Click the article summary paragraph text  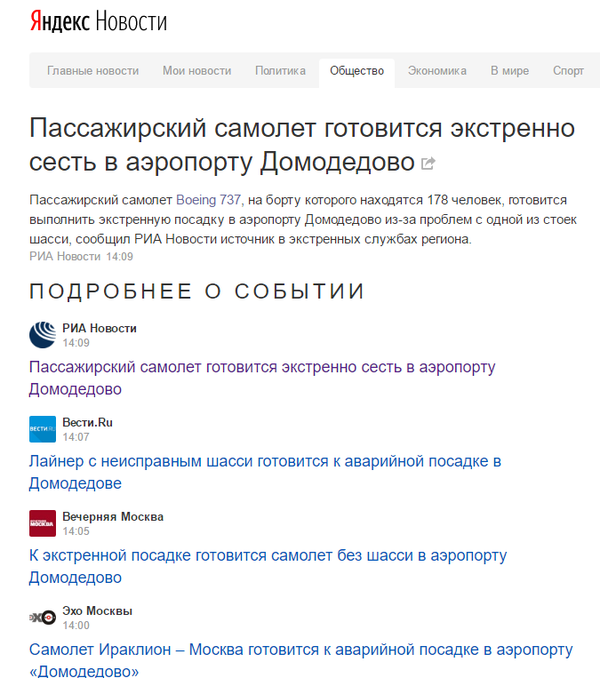click(303, 220)
